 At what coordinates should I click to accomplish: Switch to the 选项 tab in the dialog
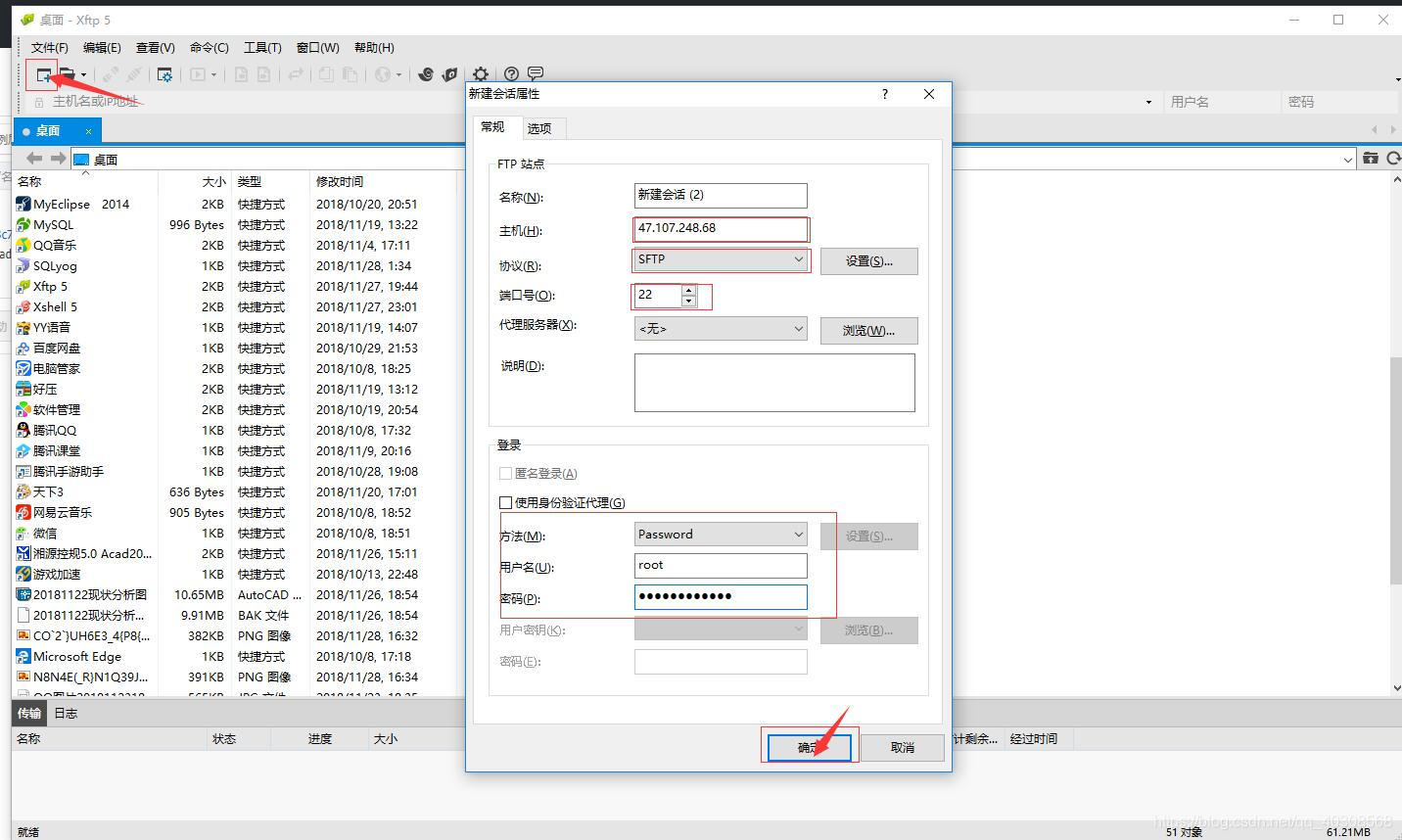tap(539, 128)
